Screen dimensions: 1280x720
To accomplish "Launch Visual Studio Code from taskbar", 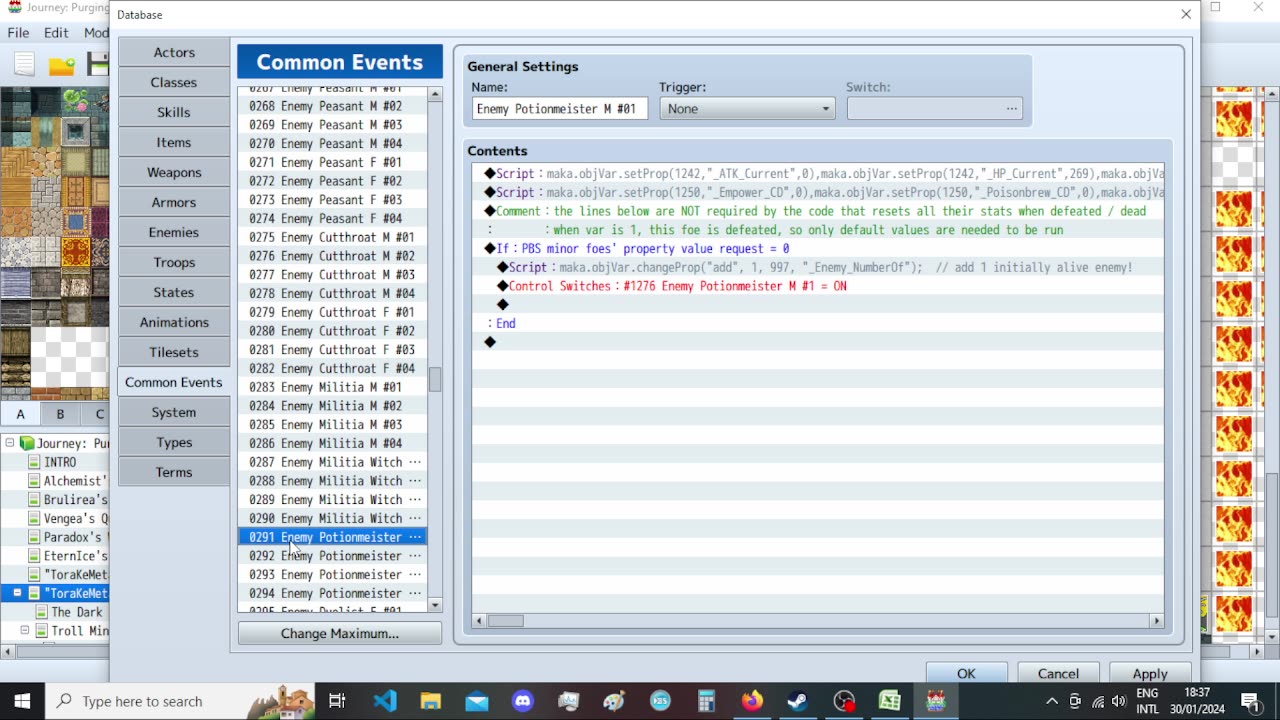I will tap(385, 701).
